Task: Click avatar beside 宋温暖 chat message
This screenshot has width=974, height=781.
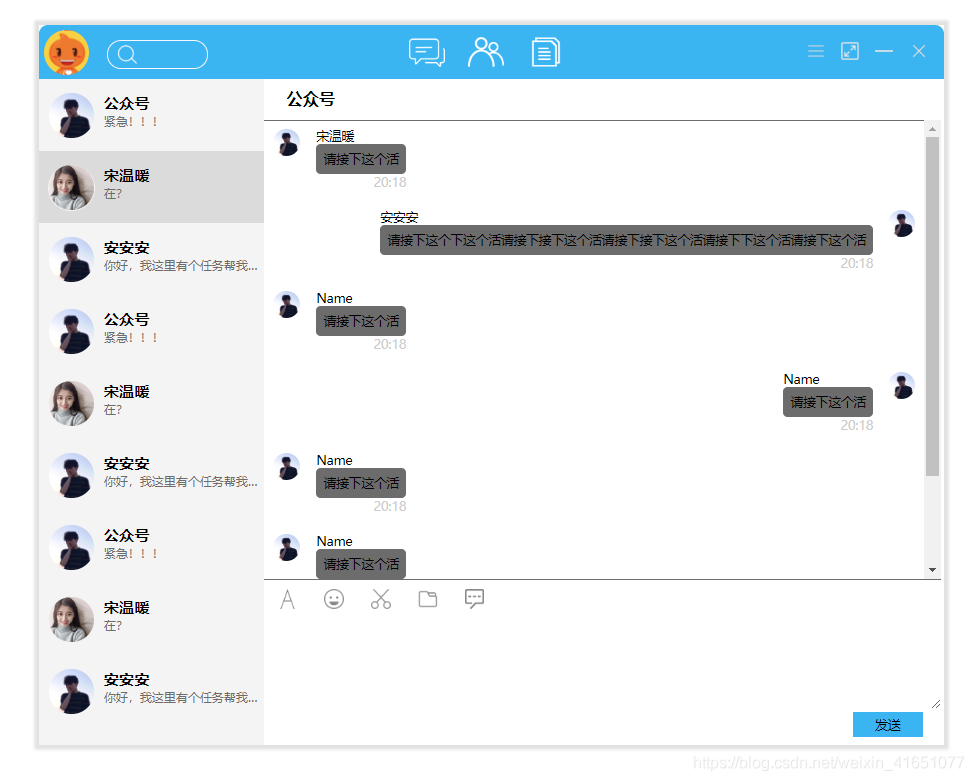Action: coord(288,142)
